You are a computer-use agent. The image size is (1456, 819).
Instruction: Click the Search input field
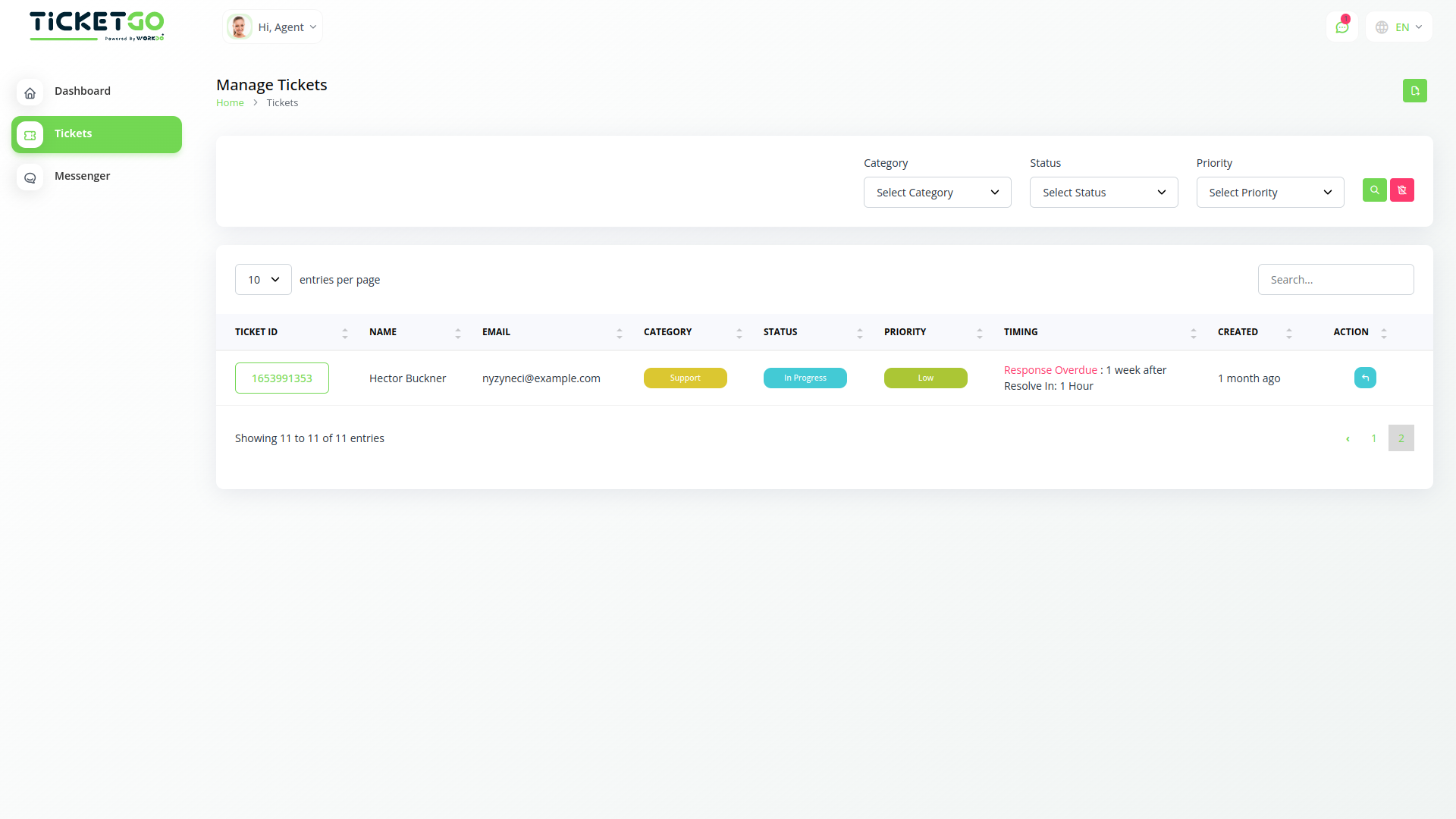1335,280
